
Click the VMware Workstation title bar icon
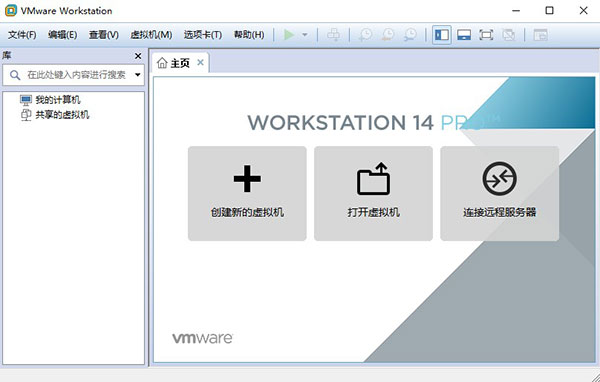pos(10,10)
